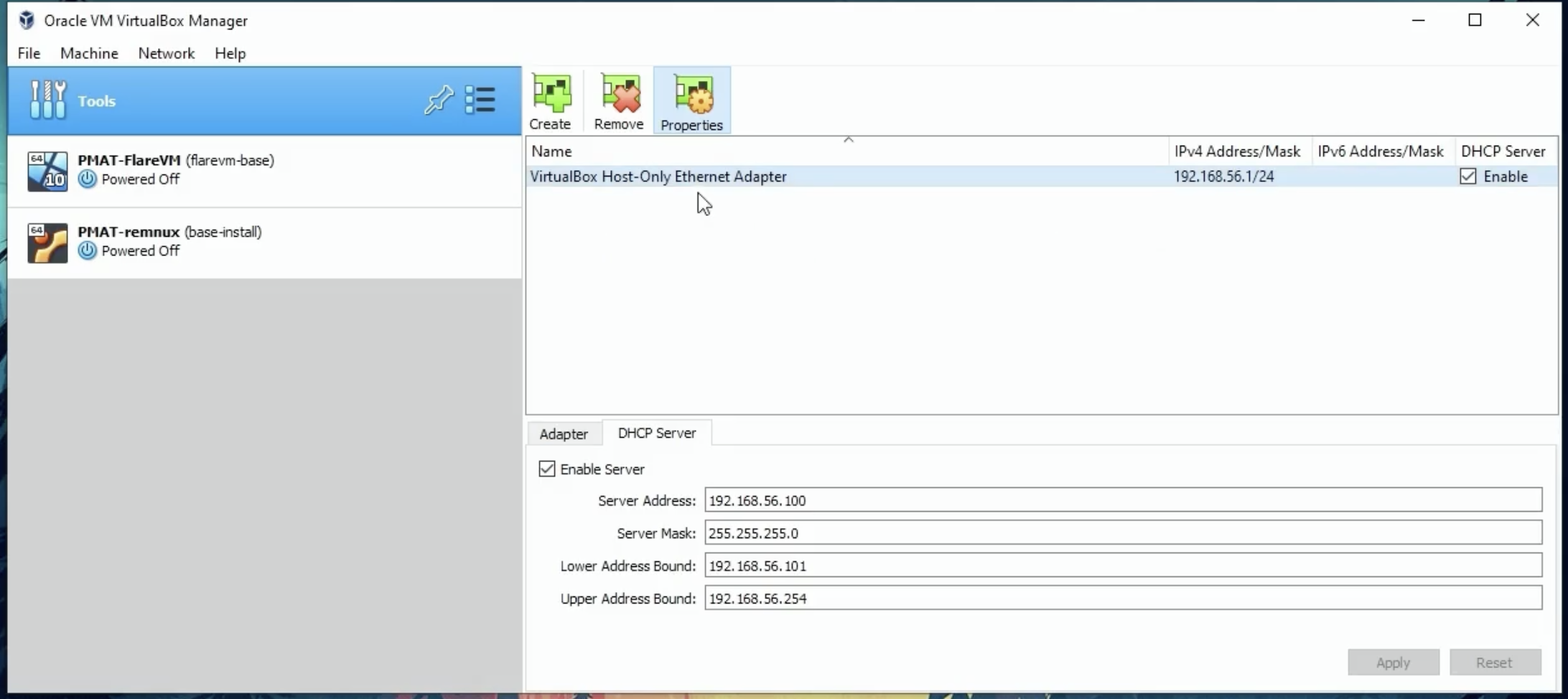Open the Network menu
Screen dimensions: 1568x699
coord(167,53)
